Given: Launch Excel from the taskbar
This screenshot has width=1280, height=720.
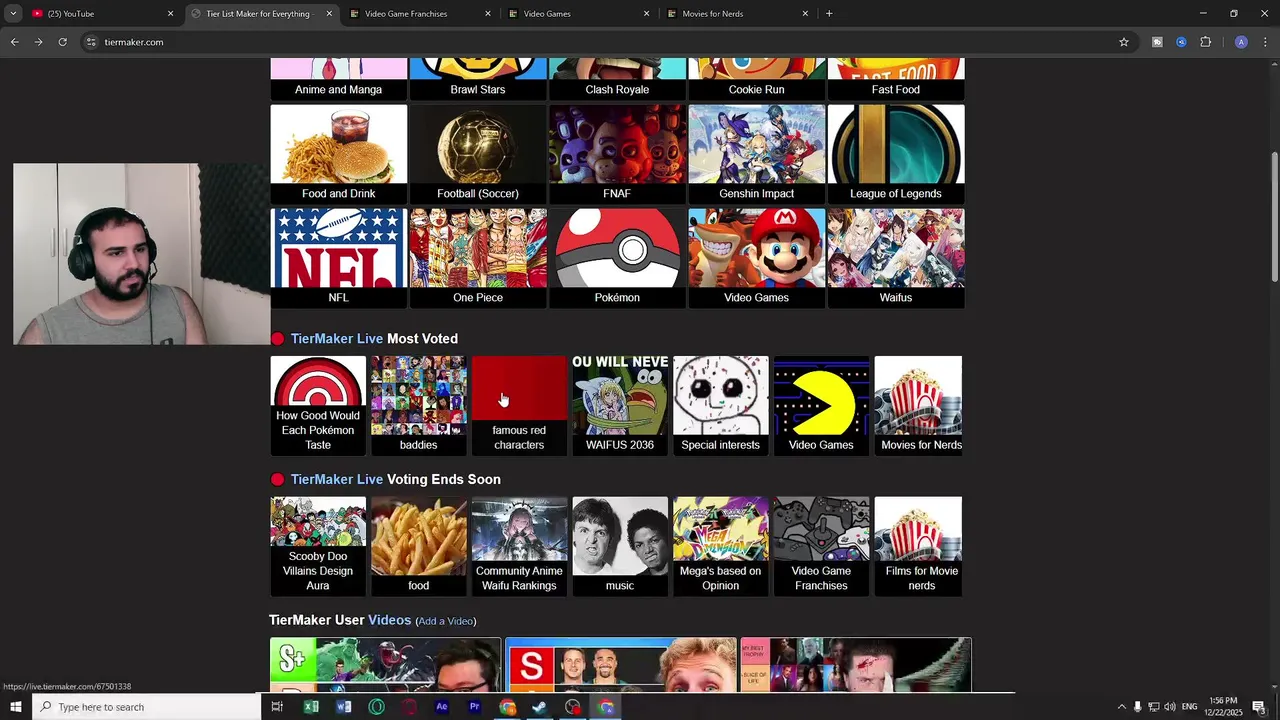Looking at the screenshot, I should [x=311, y=707].
